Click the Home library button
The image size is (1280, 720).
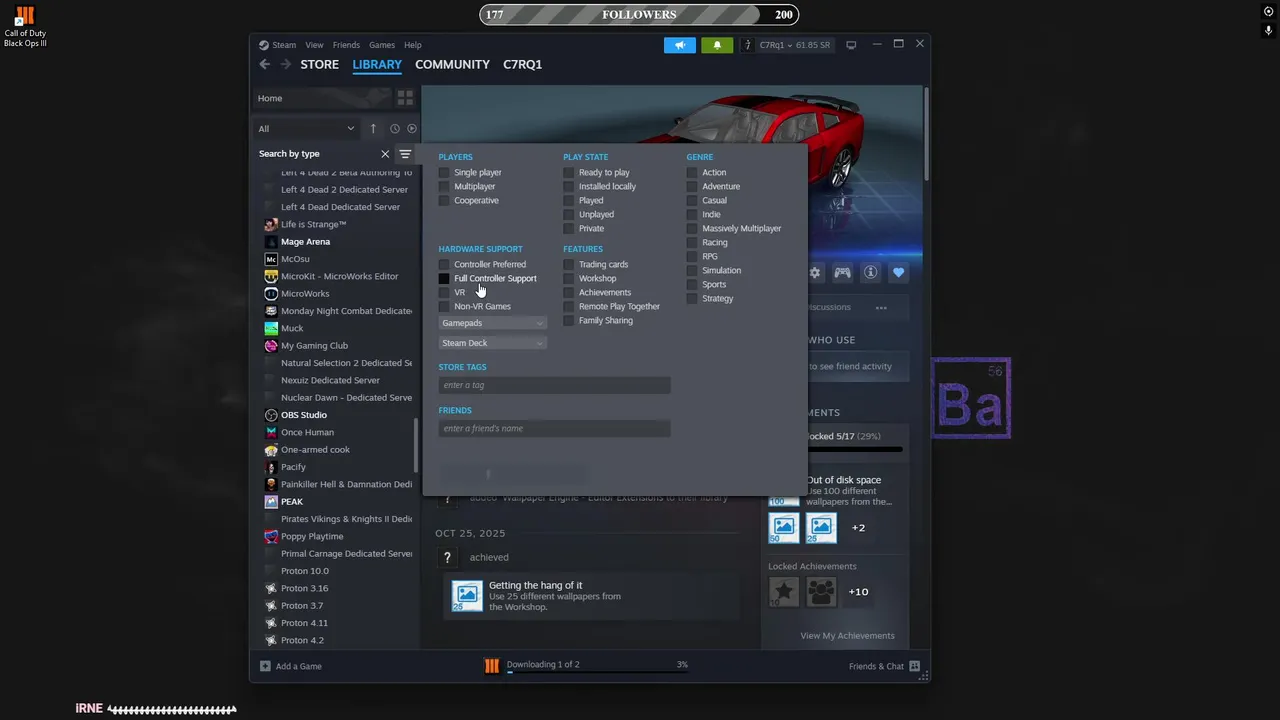(322, 98)
